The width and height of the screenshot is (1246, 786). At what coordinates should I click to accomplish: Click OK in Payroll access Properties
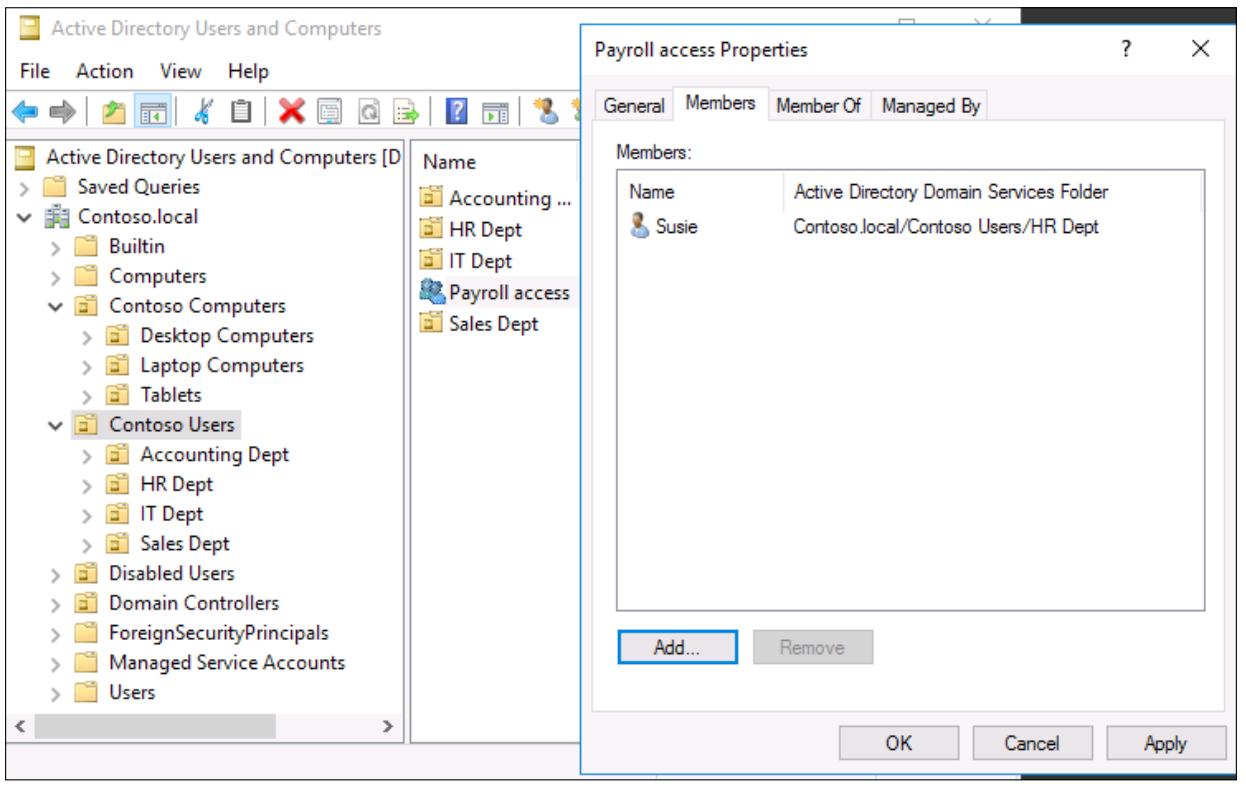tap(897, 743)
